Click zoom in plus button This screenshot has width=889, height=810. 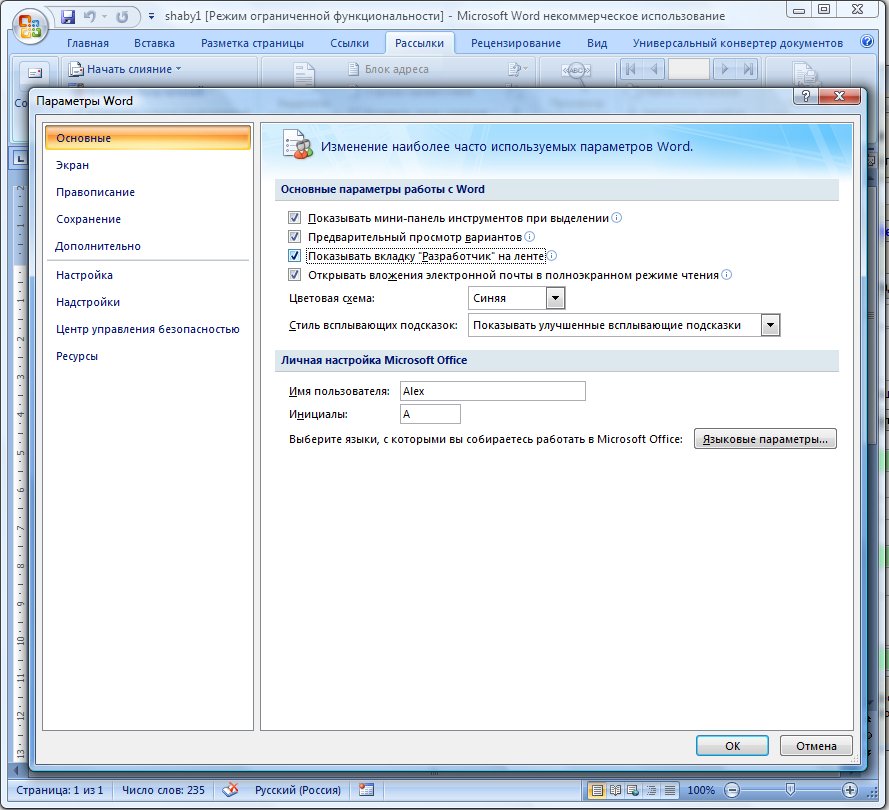click(x=849, y=790)
